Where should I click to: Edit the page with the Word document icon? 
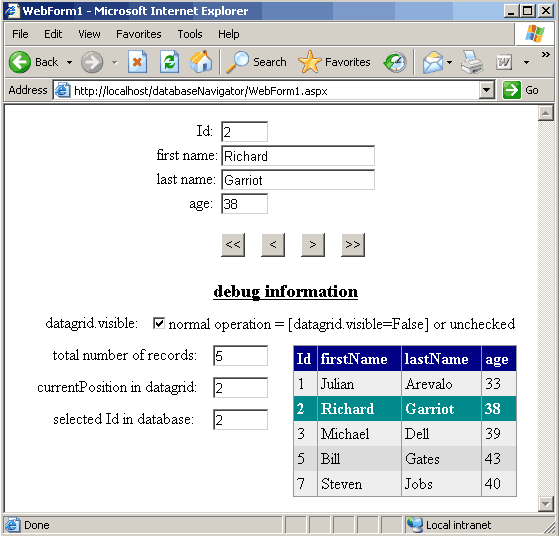(x=504, y=62)
